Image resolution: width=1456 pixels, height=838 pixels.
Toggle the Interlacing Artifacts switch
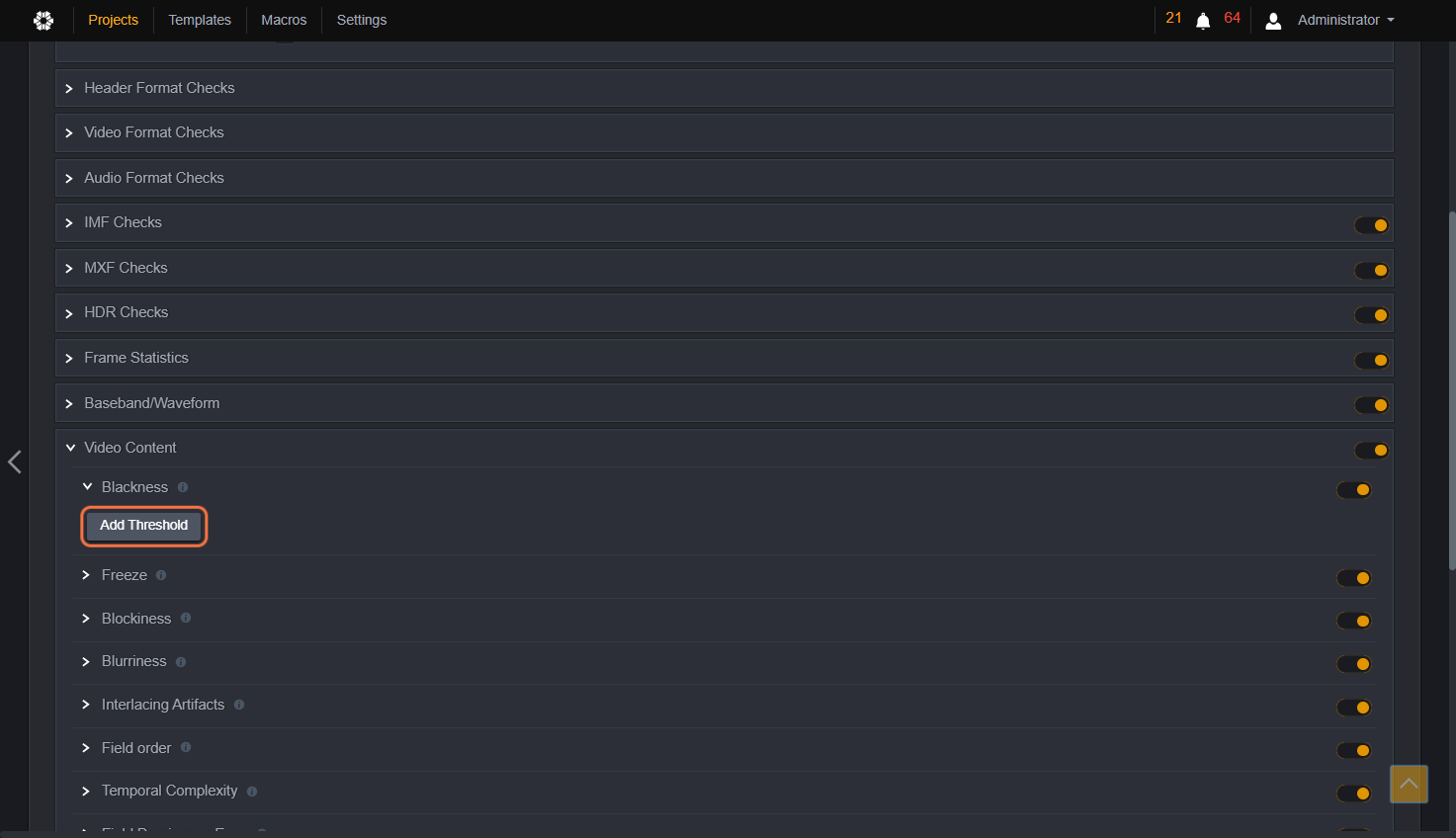1353,708
